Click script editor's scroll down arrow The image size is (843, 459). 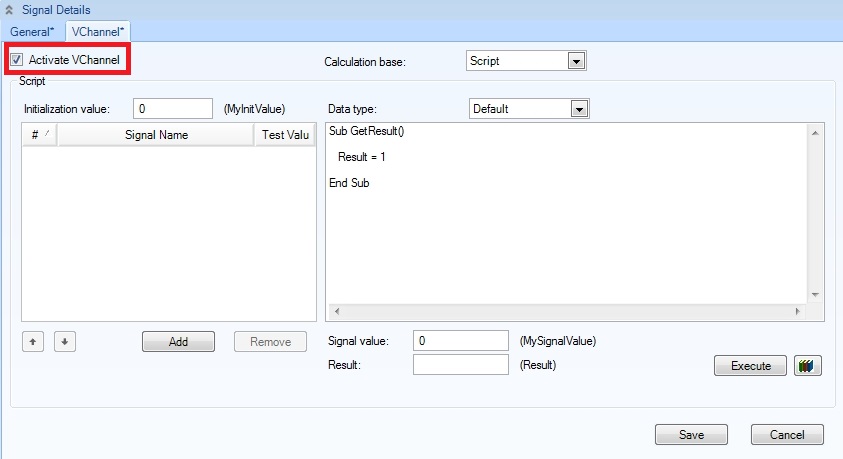tap(815, 294)
